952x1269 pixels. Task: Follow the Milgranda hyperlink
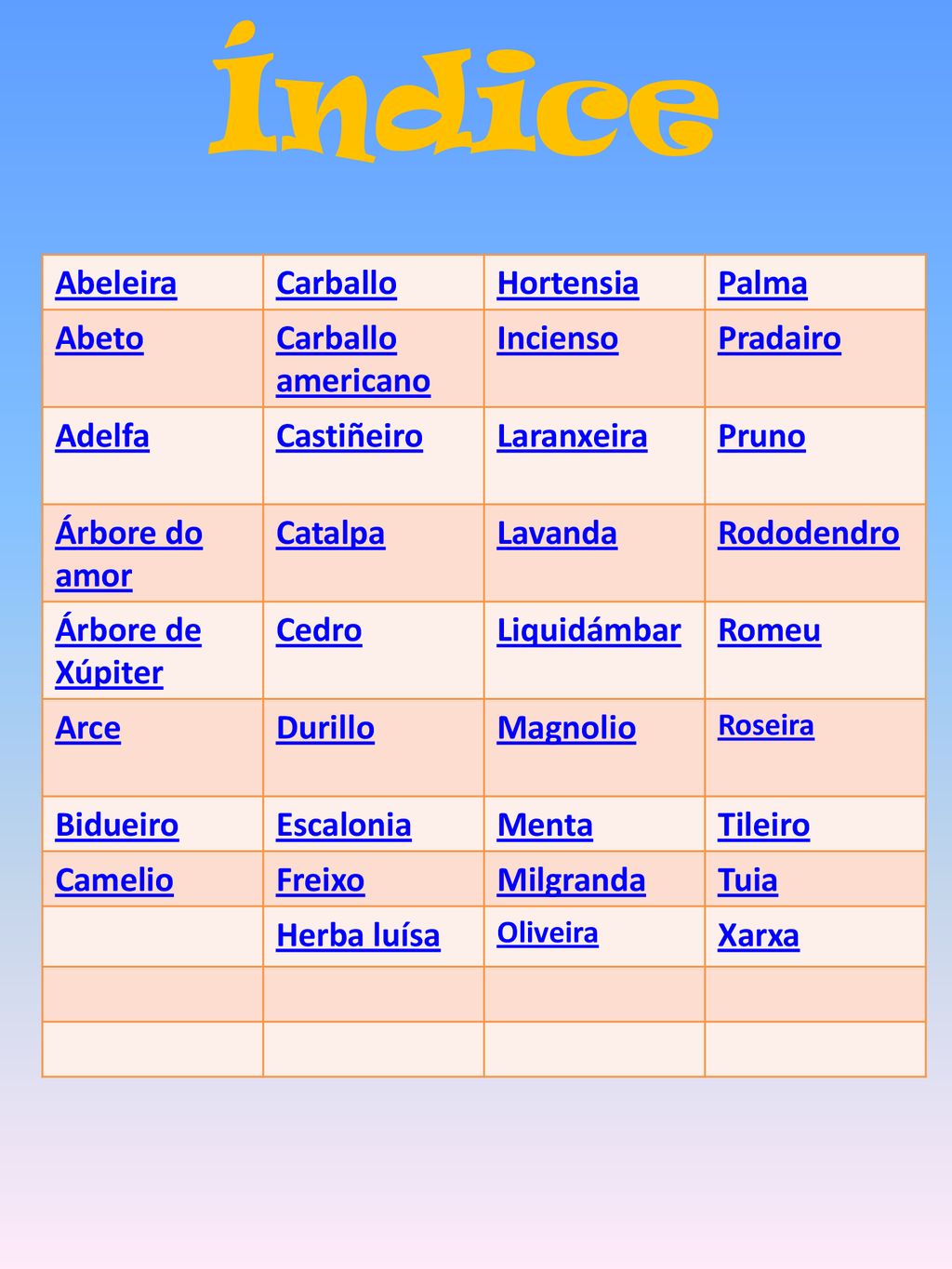coord(571,880)
